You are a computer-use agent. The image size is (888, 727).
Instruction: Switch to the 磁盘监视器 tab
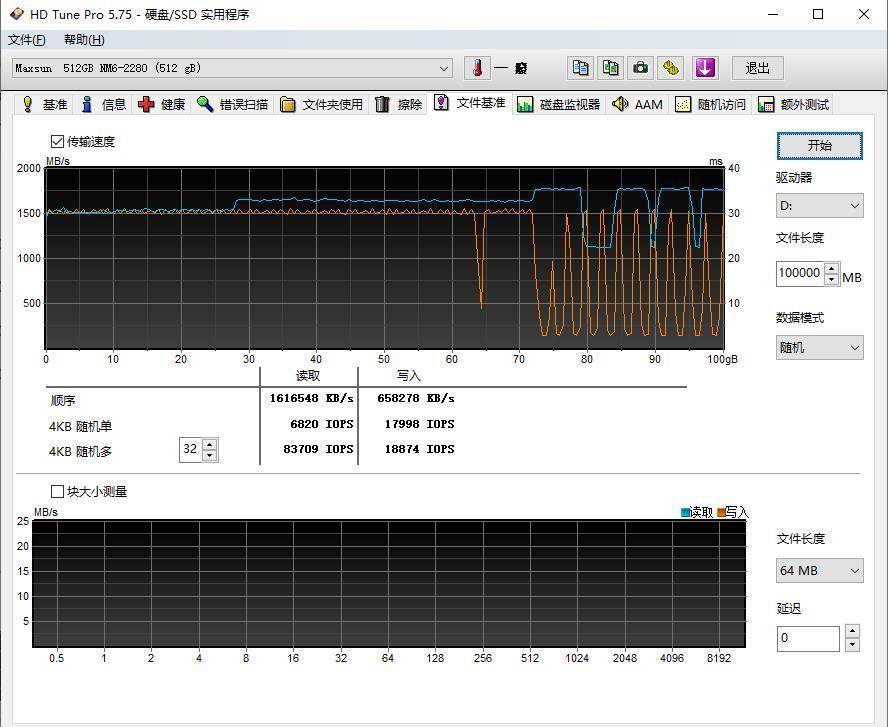(560, 105)
